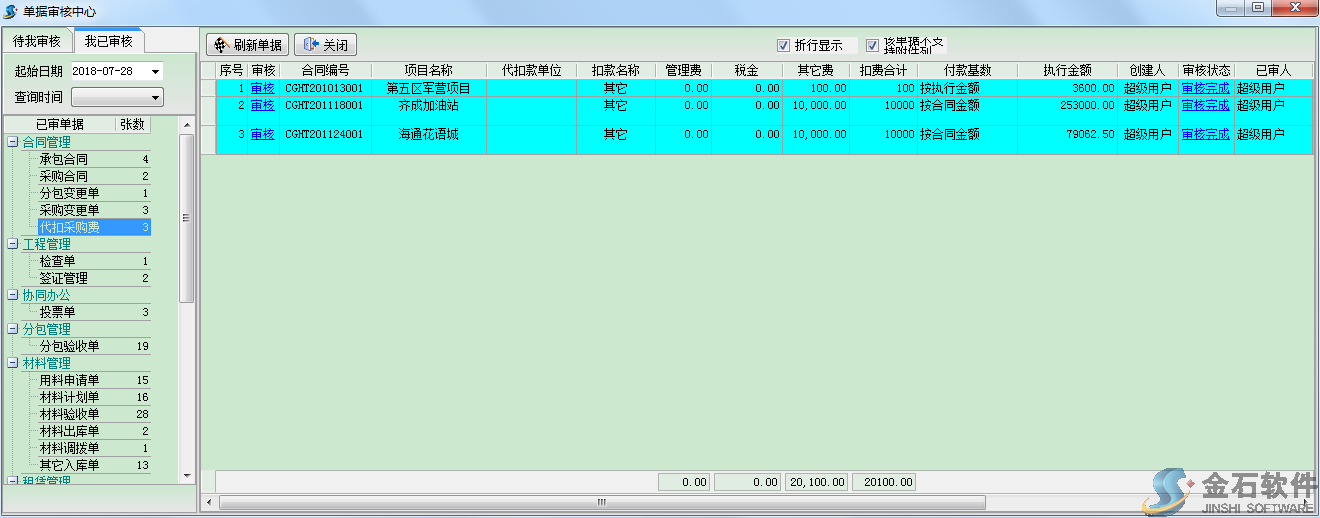Click the horizontal scrollbar left arrow
Viewport: 1320px width, 518px height.
pos(209,502)
